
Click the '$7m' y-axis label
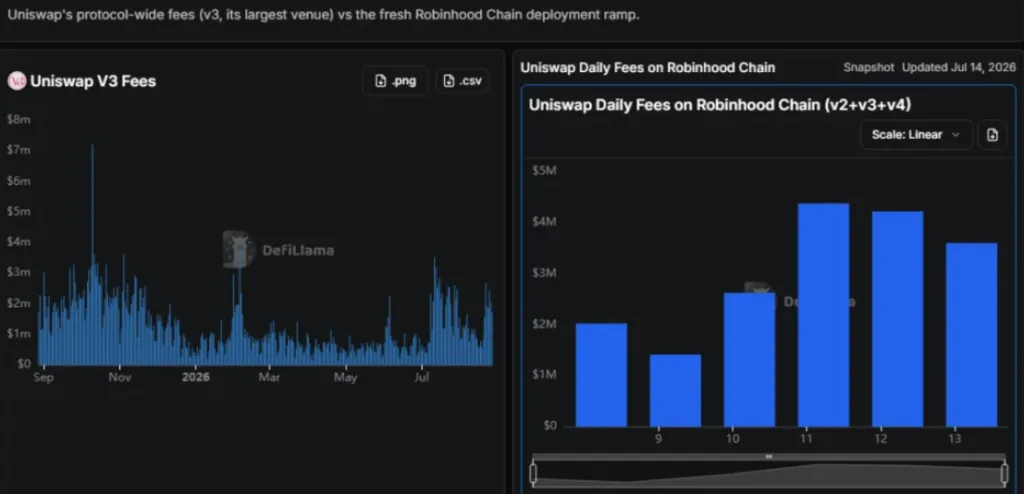[18, 150]
